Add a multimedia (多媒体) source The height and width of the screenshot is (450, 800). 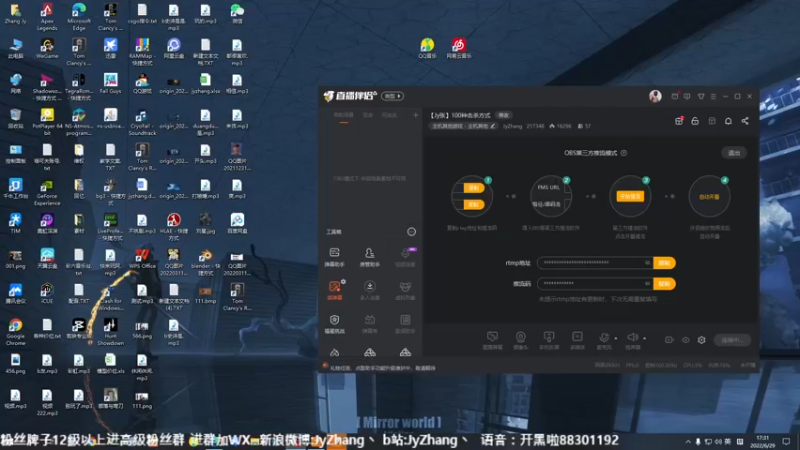pyautogui.click(x=577, y=340)
